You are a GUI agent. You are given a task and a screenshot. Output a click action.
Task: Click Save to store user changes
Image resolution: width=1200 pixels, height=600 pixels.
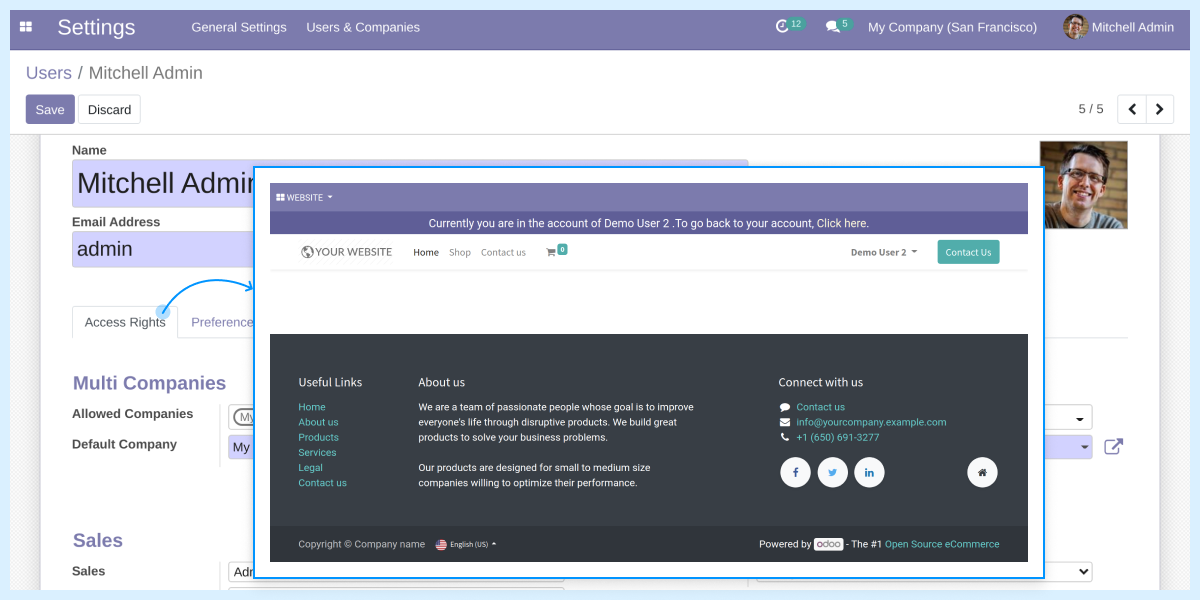click(50, 109)
